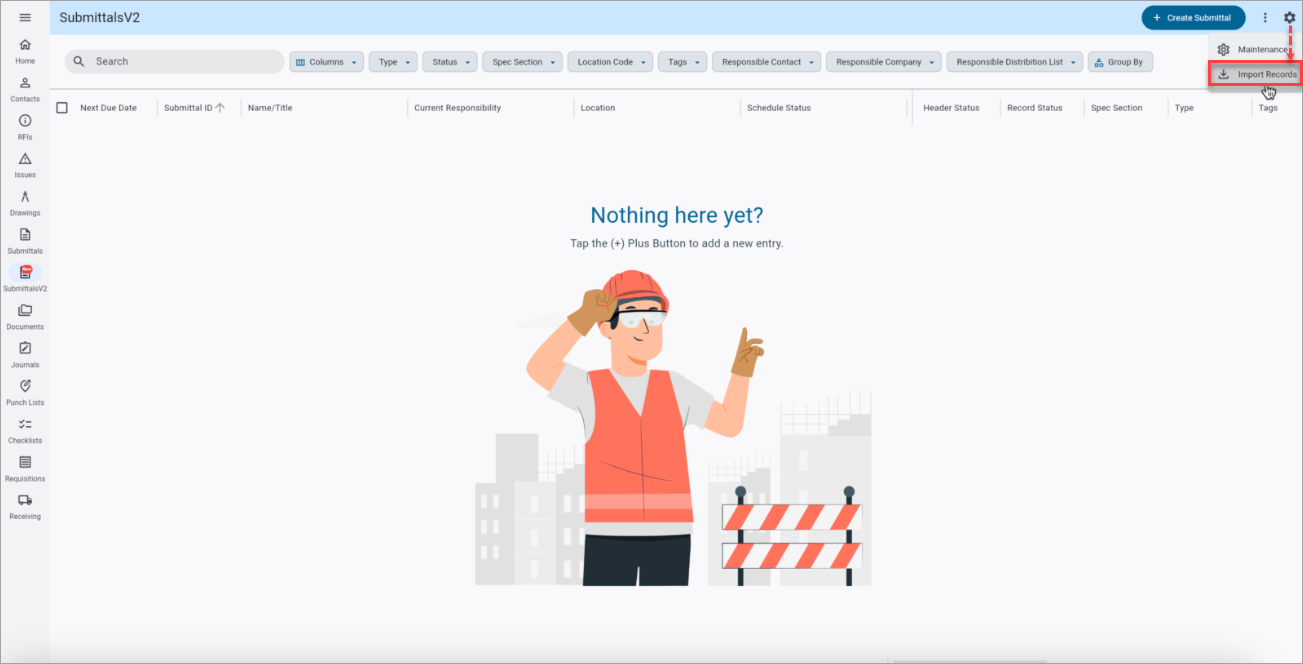Click the settings gear icon at top right
This screenshot has height=664, width=1303.
pos(1289,18)
